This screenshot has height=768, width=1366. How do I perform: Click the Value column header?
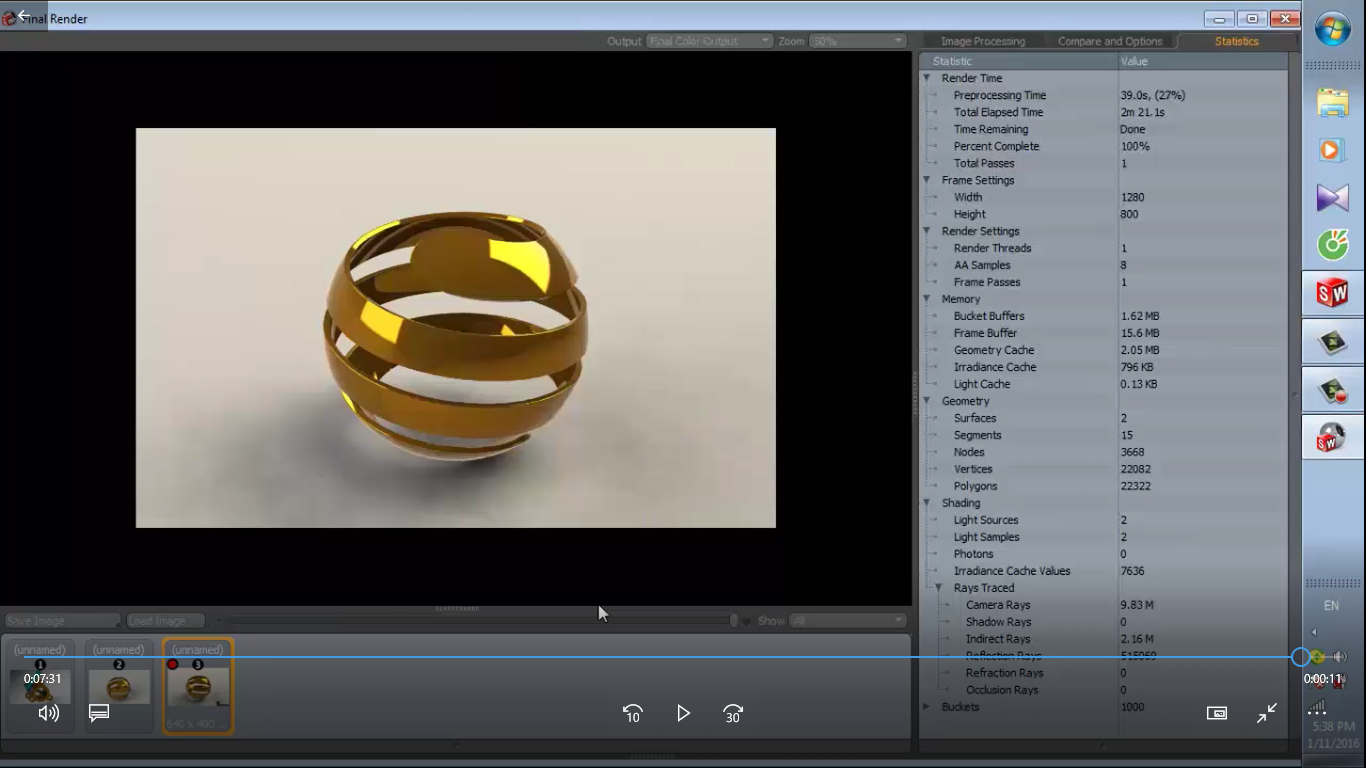tap(1202, 61)
